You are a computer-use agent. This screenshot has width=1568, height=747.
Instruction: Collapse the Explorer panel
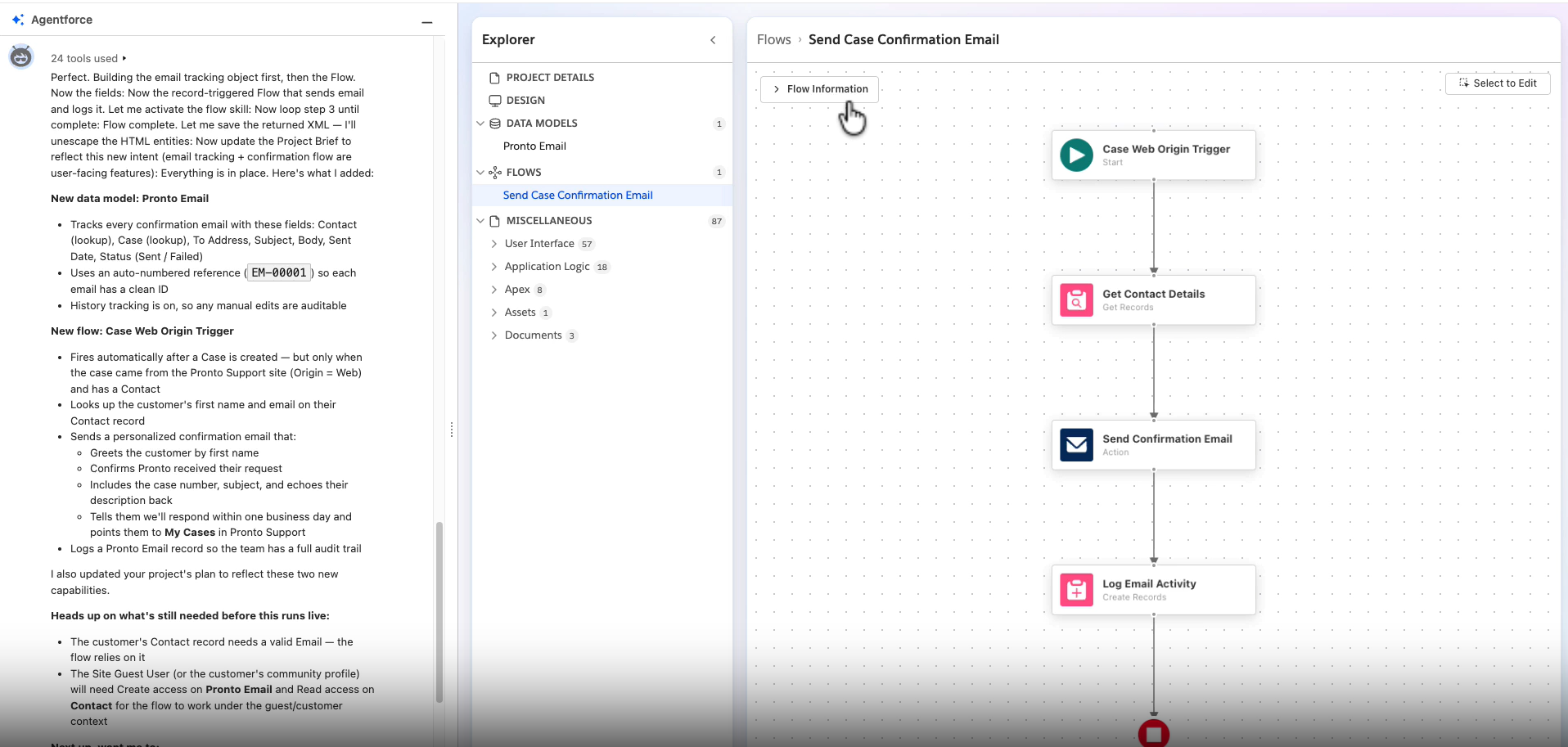coord(713,39)
